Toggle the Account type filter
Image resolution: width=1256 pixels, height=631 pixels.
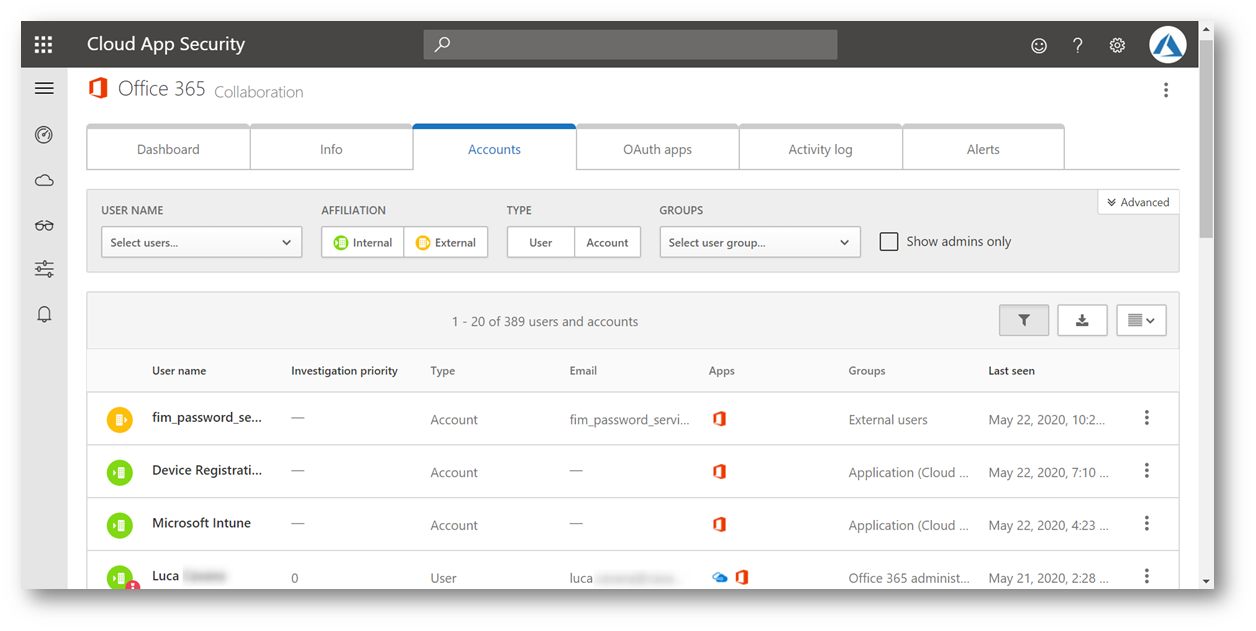607,242
